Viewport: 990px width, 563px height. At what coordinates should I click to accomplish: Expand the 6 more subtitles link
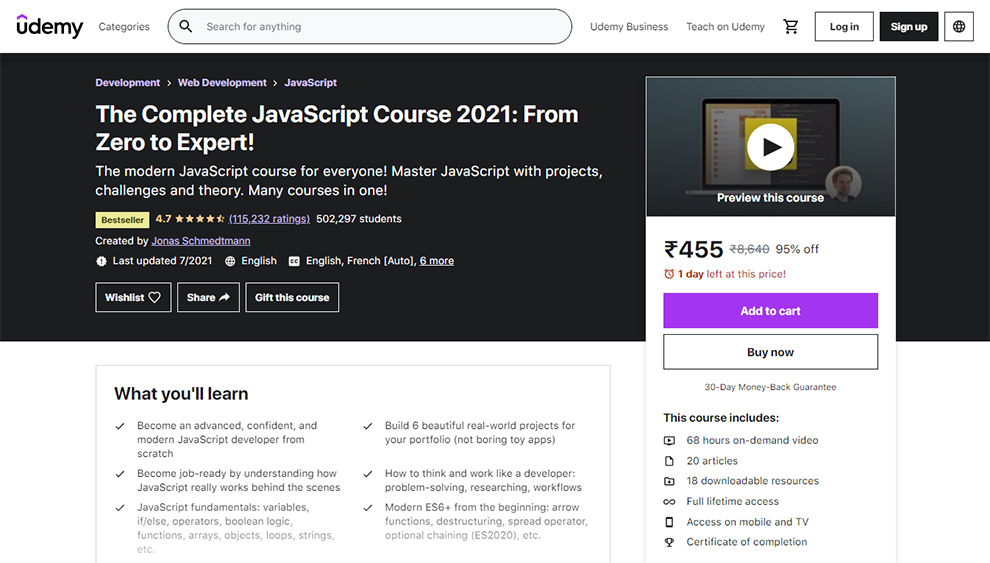pyautogui.click(x=437, y=261)
